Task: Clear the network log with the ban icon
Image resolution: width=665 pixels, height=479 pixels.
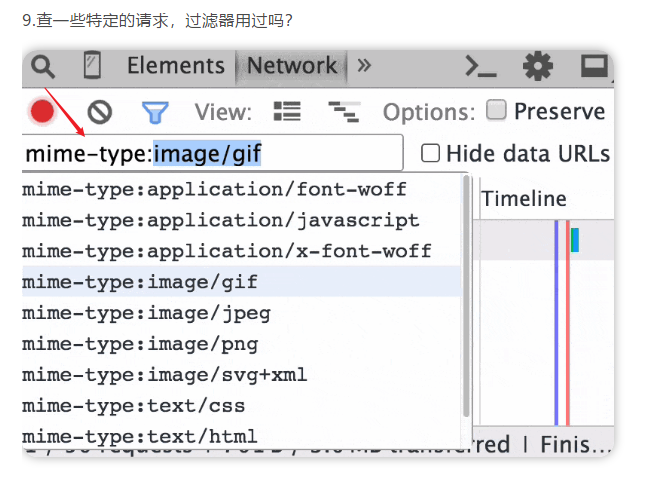Action: (100, 112)
